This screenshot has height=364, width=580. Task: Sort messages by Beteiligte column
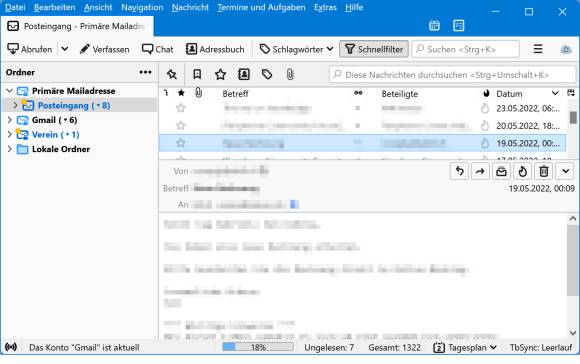coord(399,94)
